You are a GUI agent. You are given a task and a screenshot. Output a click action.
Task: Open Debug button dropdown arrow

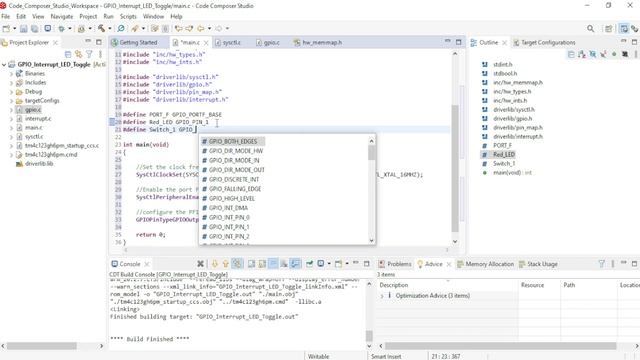click(70, 29)
